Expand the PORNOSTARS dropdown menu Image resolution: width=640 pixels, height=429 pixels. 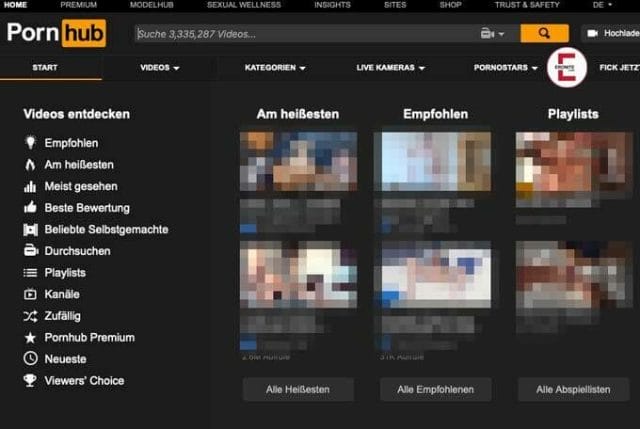(505, 68)
